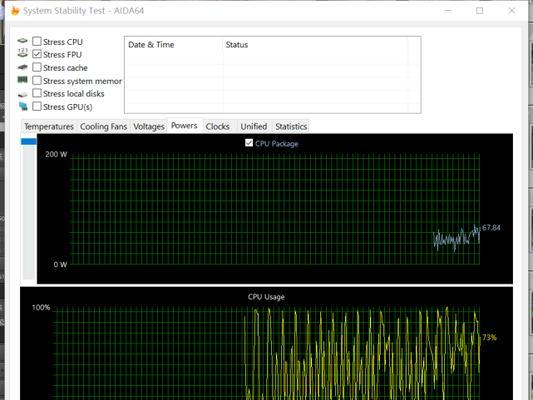Enable the Stress cache checkbox

pyautogui.click(x=37, y=67)
